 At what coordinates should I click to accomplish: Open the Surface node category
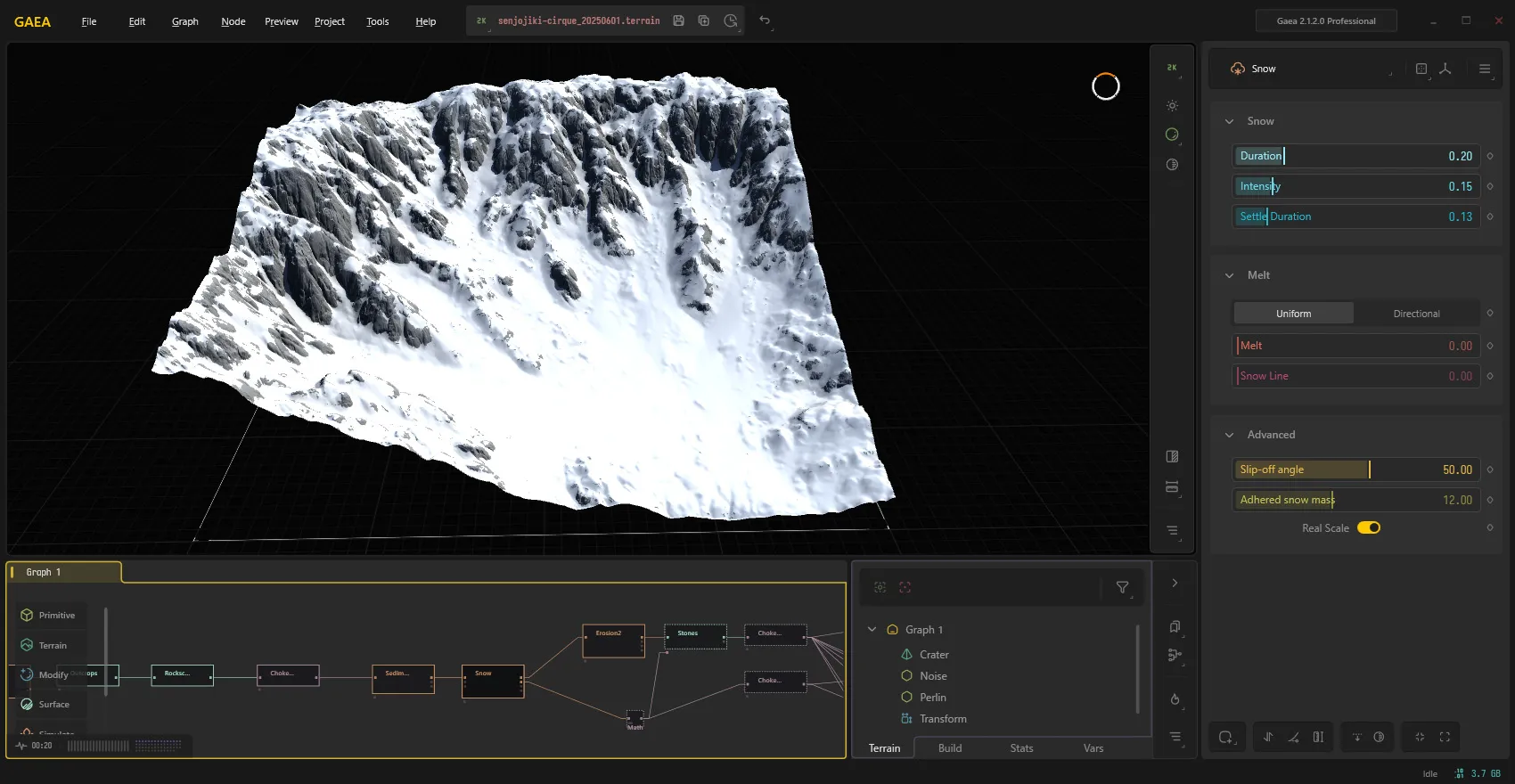pos(53,705)
